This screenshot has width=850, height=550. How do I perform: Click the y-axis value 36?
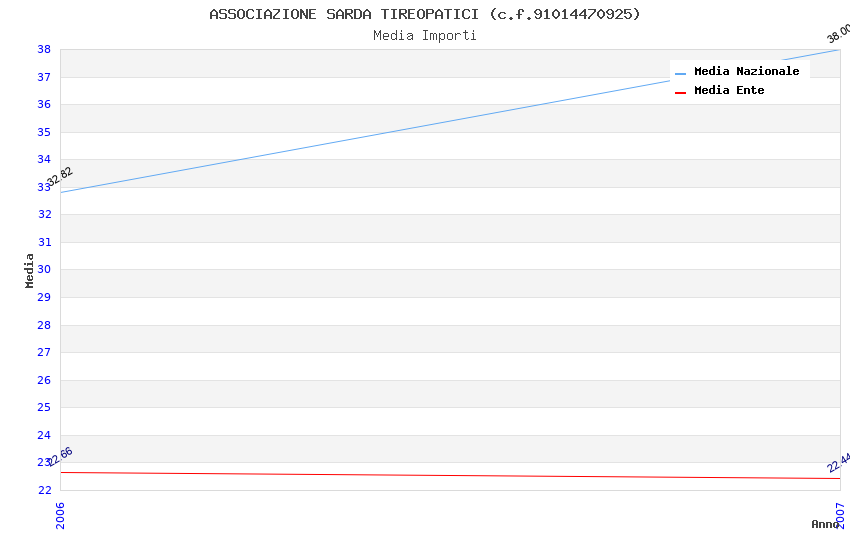[44, 104]
